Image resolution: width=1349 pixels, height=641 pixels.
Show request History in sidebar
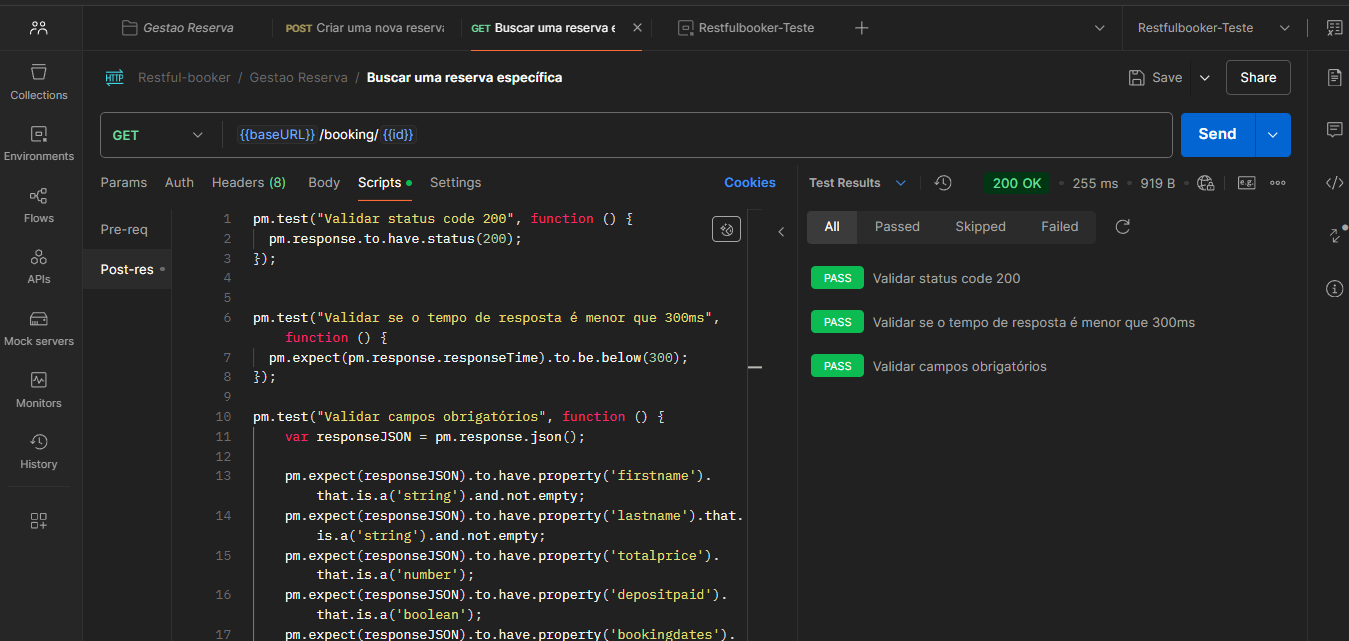coord(39,451)
